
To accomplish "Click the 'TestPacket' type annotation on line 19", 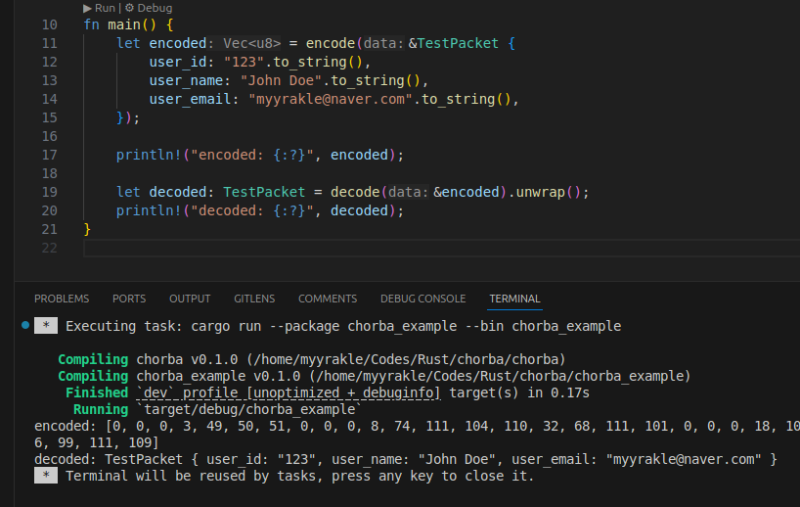I will [x=264, y=192].
